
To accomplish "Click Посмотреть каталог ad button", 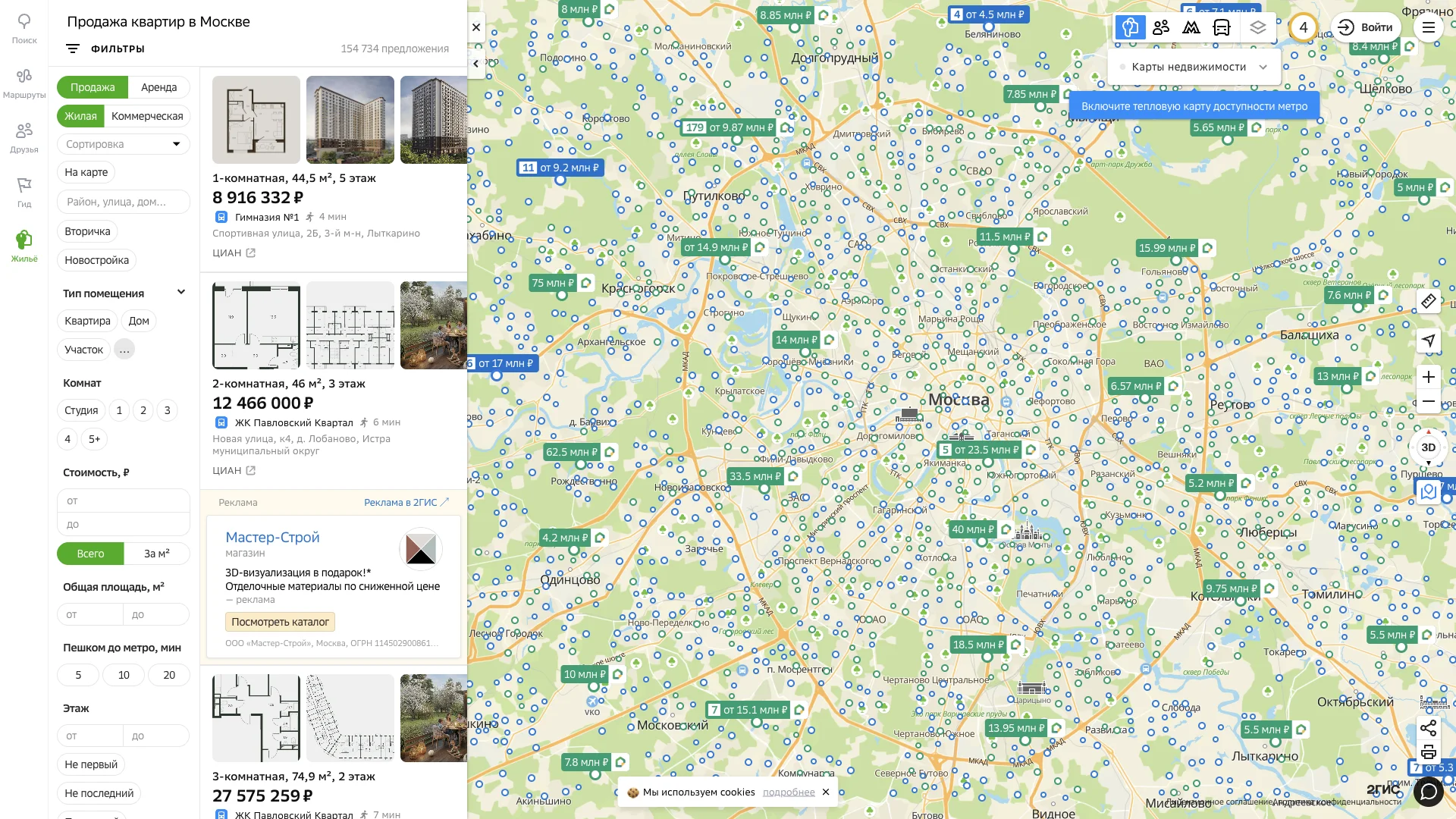I will click(280, 622).
